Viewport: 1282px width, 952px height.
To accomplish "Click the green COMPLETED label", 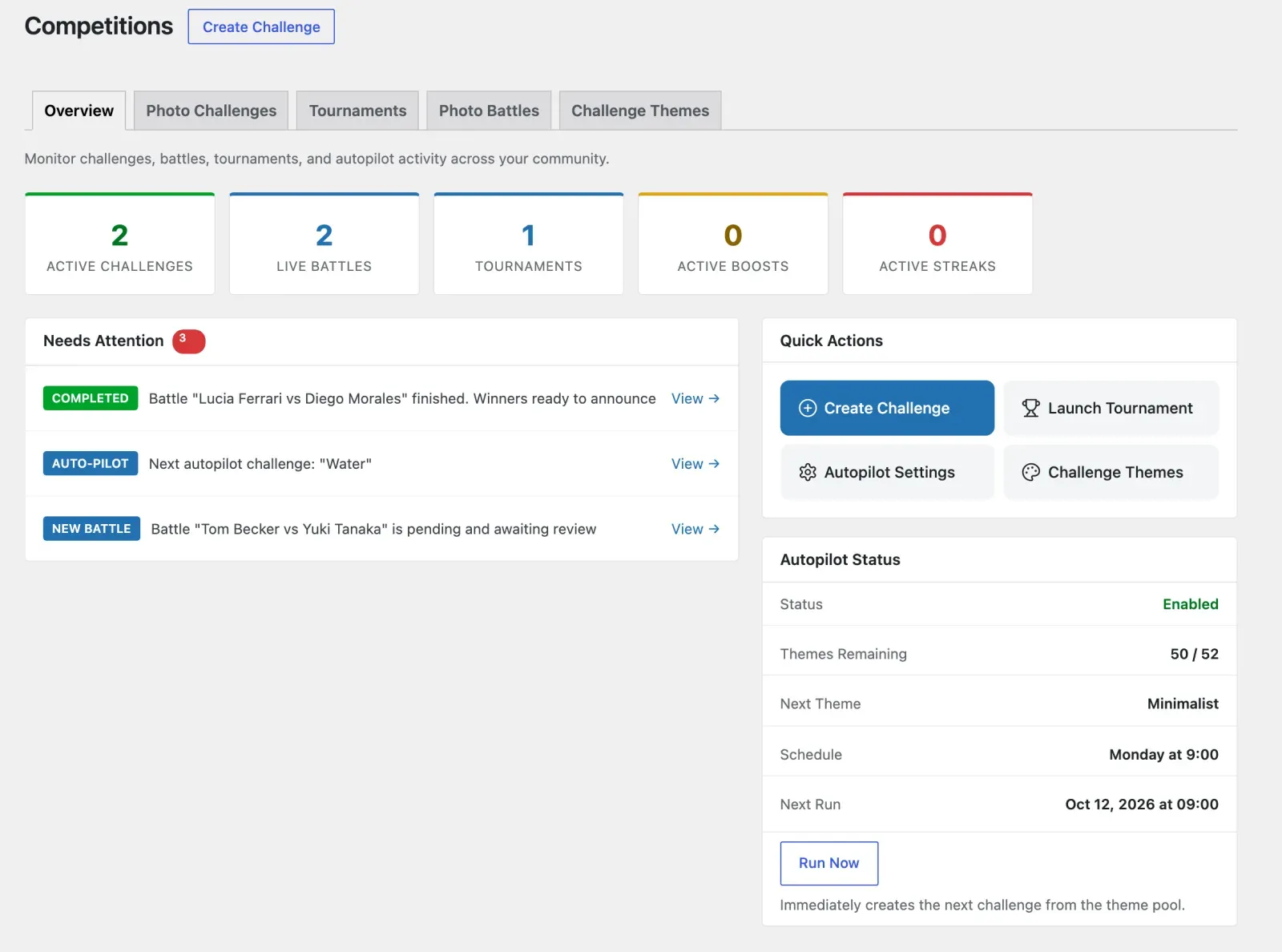I will click(91, 398).
